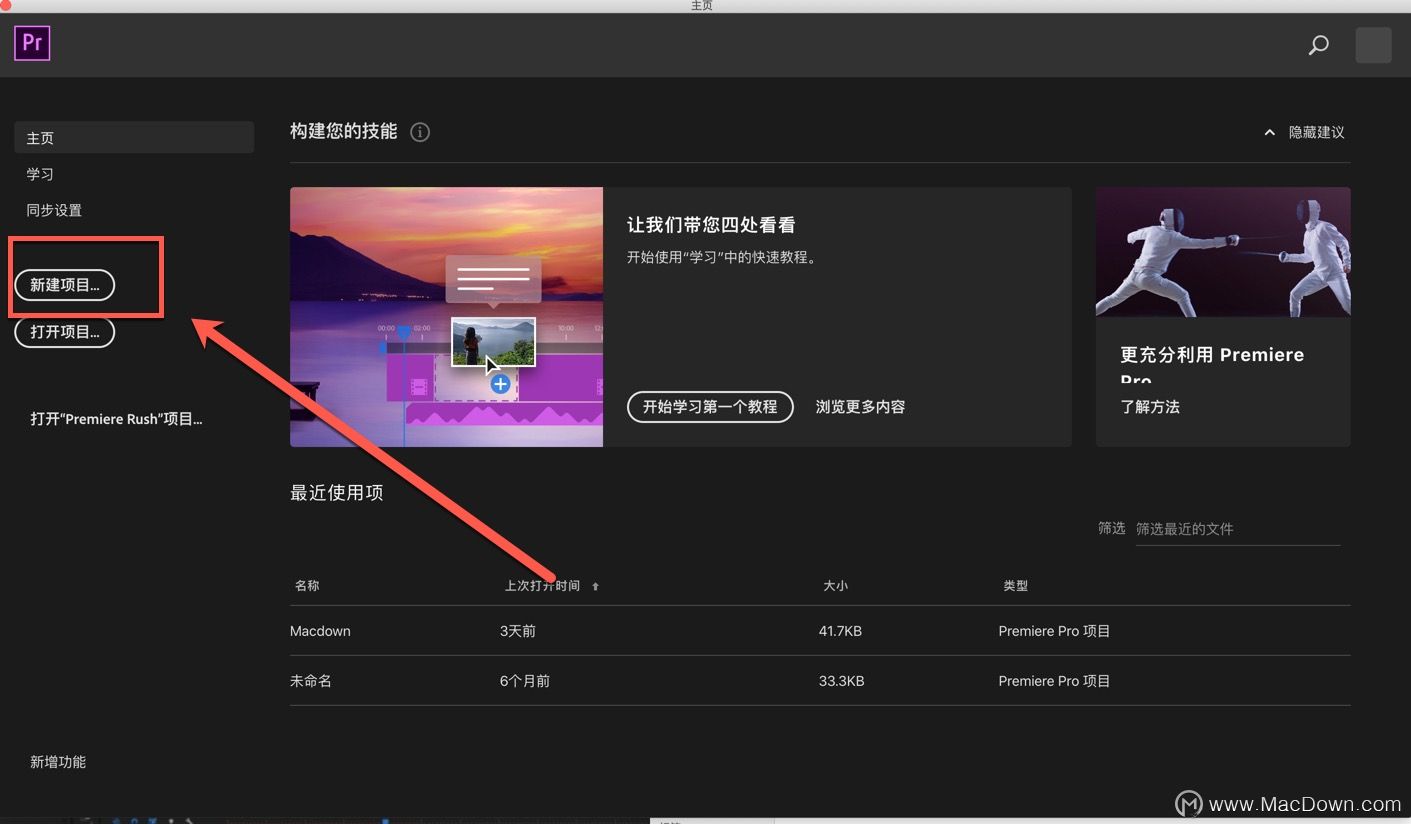
Task: Open a Premiere Rush project link
Action: point(116,419)
